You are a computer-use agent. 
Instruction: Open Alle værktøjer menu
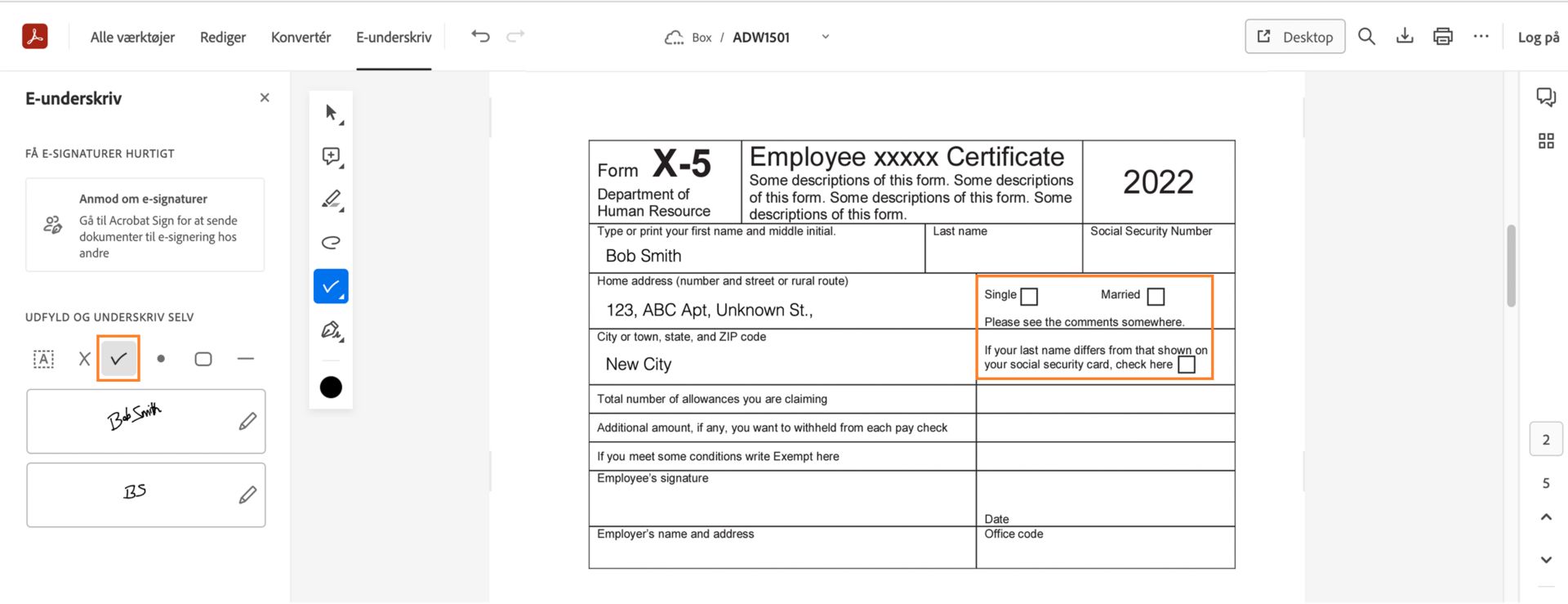pos(132,37)
